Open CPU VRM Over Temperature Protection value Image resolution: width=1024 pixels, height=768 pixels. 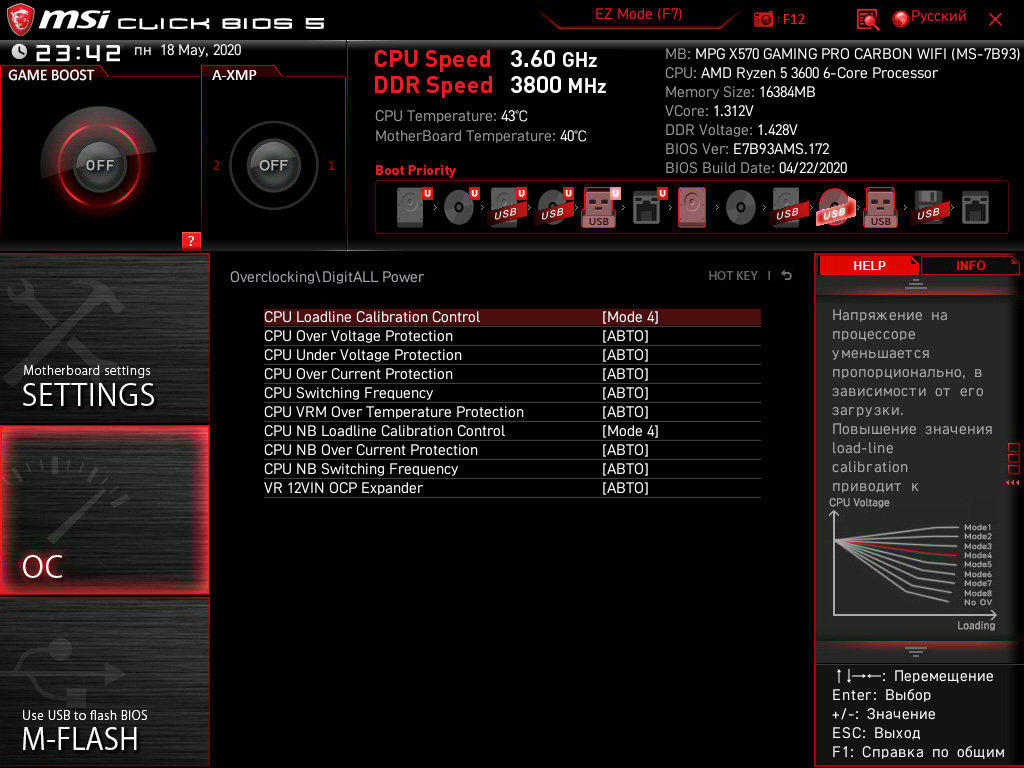pos(625,411)
